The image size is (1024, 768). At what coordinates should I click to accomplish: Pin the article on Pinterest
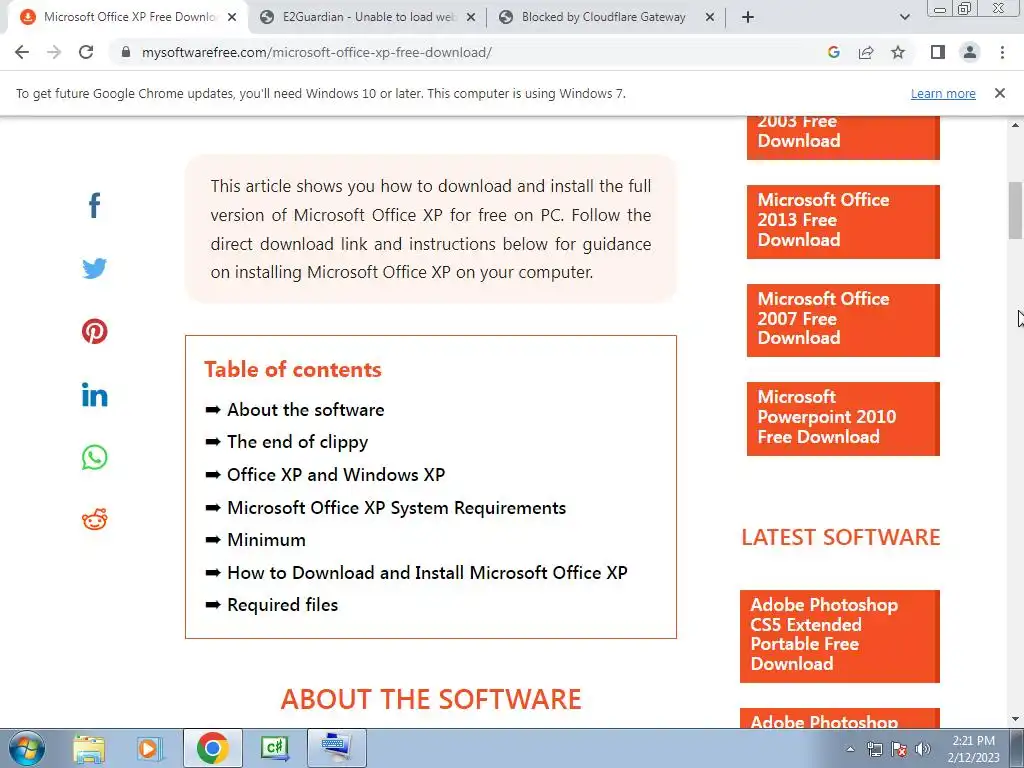[94, 331]
